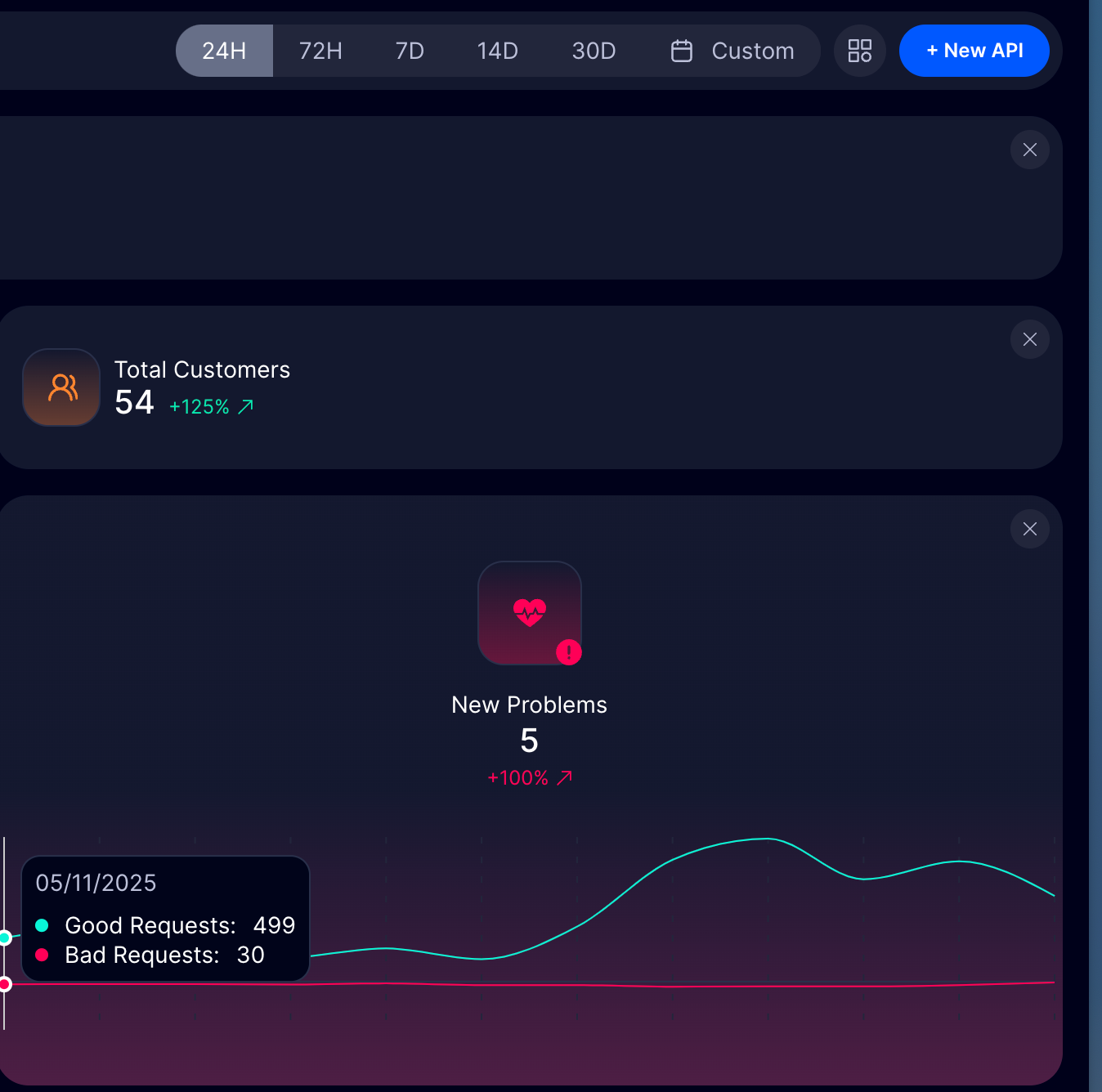Screen dimensions: 1102x1092
Task: Select the 30D time range tab
Action: (594, 51)
